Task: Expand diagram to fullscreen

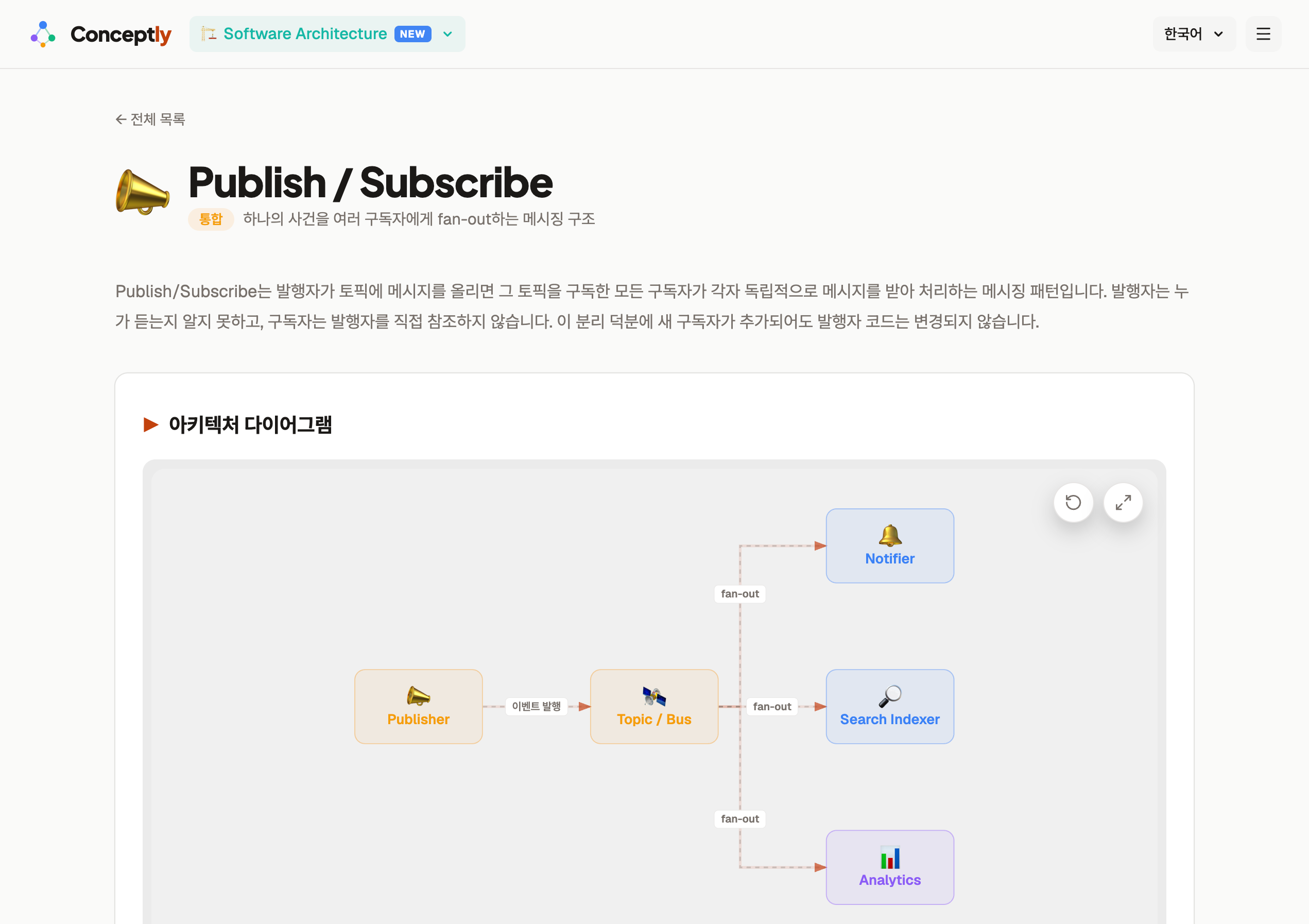Action: 1123,503
